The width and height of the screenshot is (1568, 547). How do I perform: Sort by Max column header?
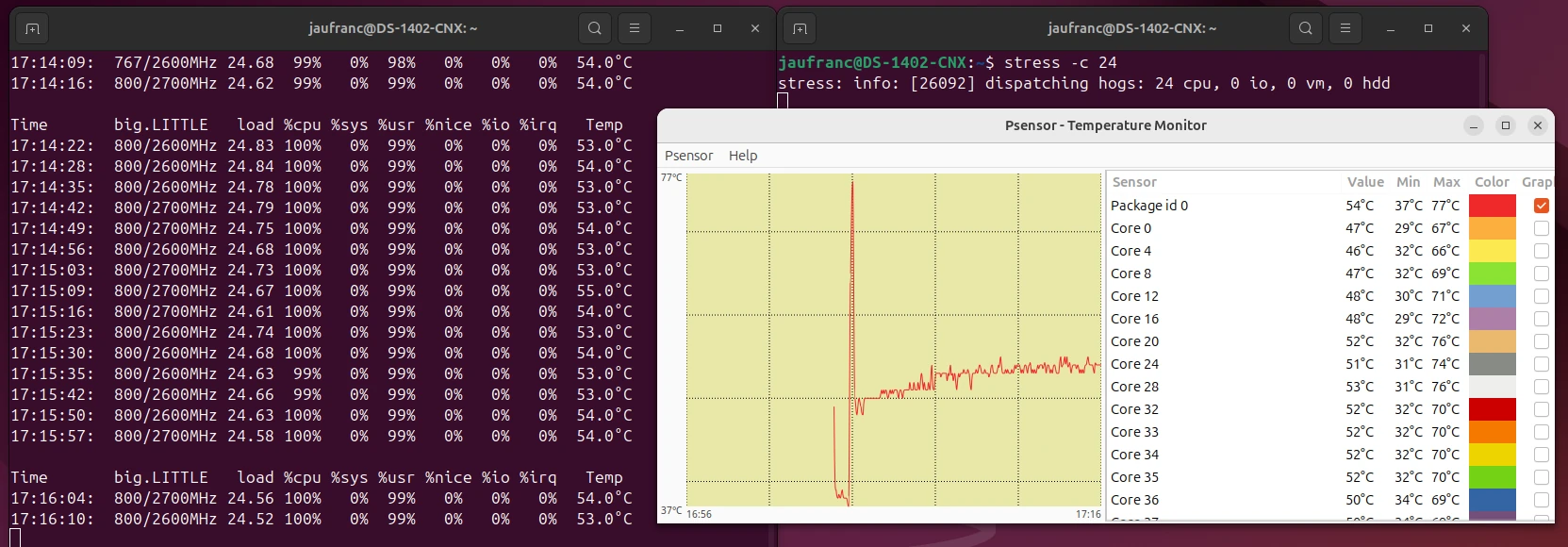(x=1446, y=182)
